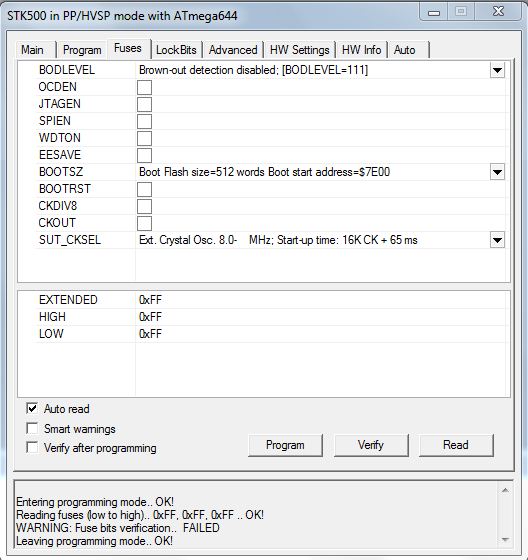Check the BOOTRST fuse checkbox

144,189
